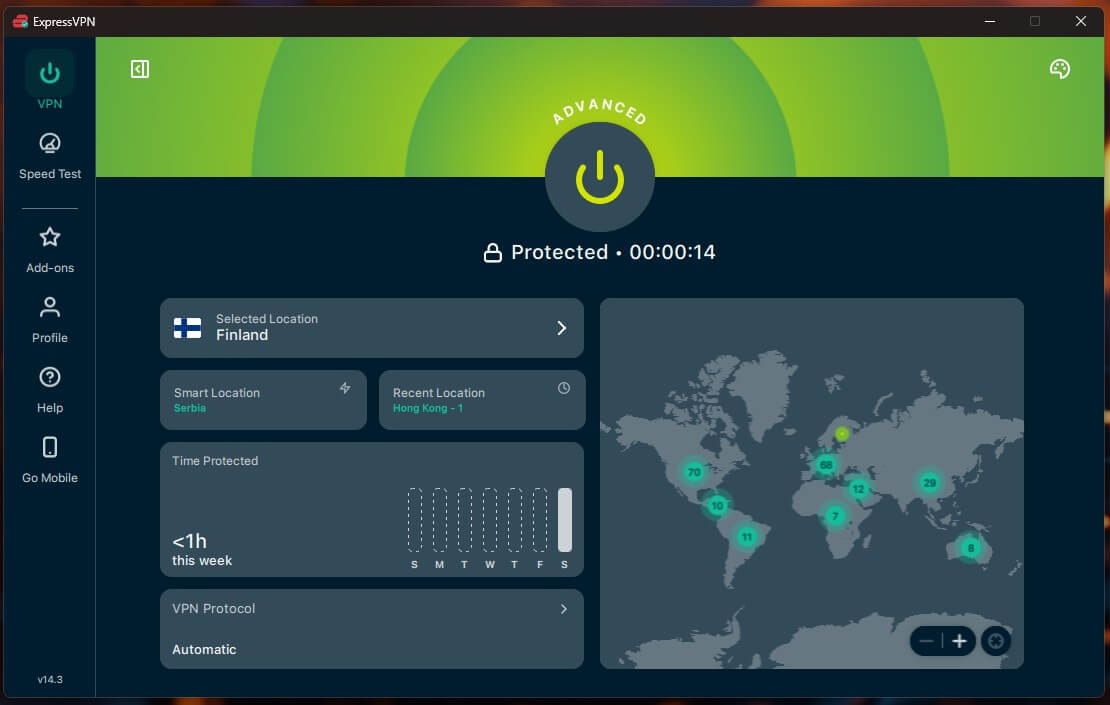Minimize the ExpressVPN window

(x=990, y=21)
